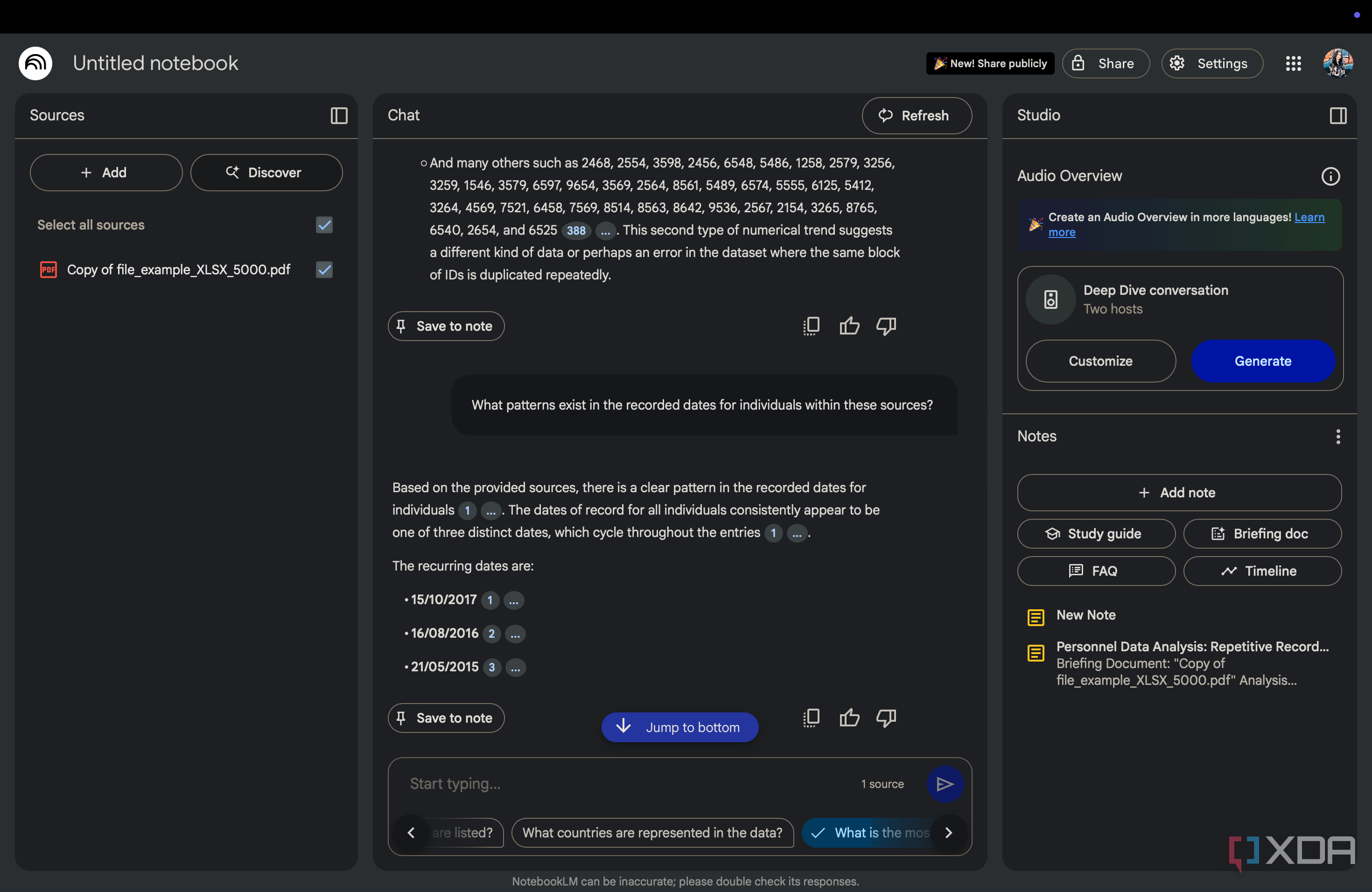This screenshot has height=892, width=1372.
Task: Generate the audio overview
Action: [1262, 361]
